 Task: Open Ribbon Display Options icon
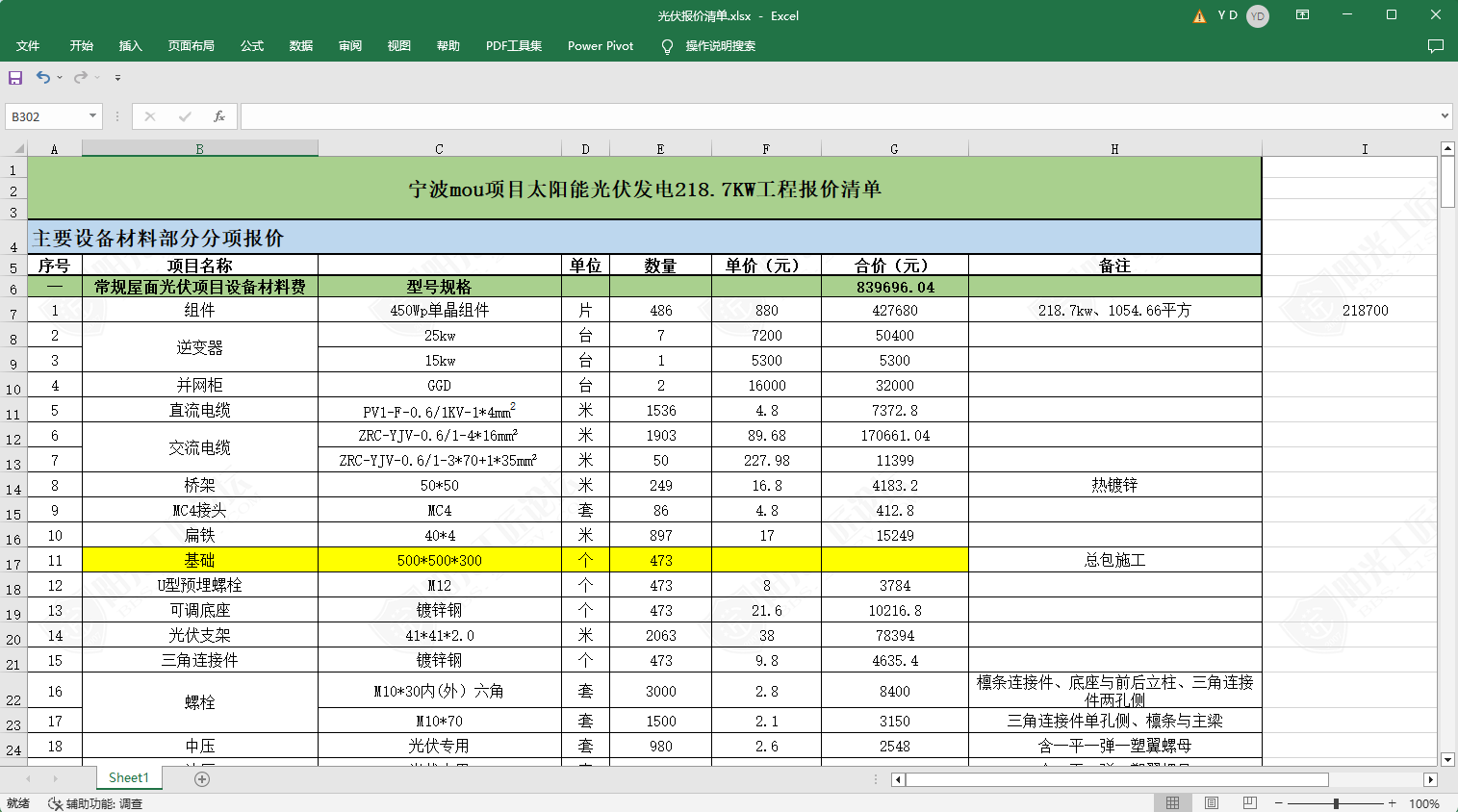[1302, 15]
